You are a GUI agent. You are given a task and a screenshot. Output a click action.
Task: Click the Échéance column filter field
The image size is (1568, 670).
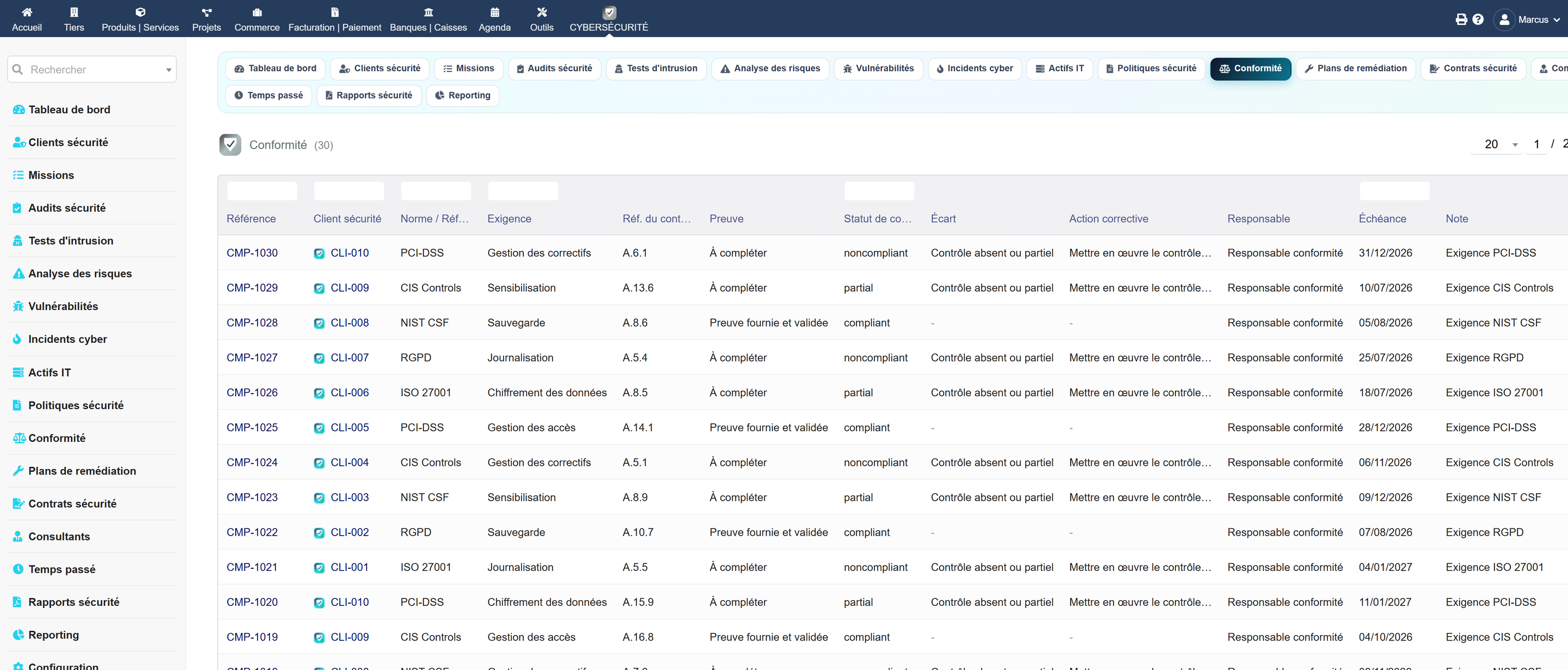[1394, 191]
